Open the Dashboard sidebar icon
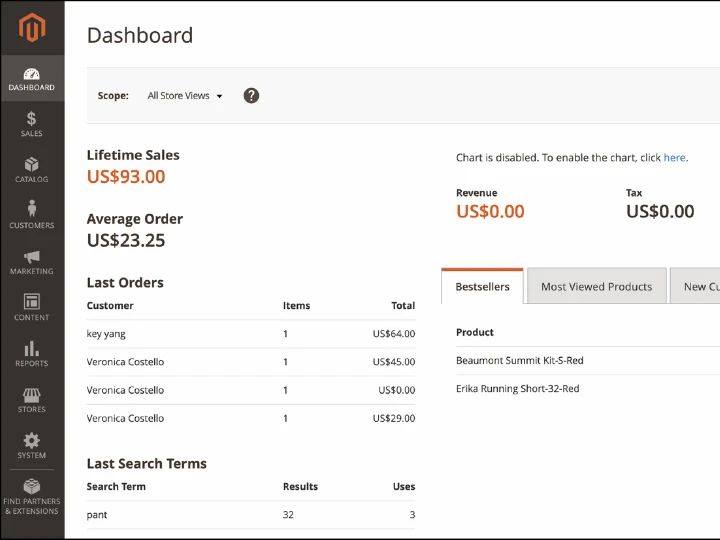 32,74
